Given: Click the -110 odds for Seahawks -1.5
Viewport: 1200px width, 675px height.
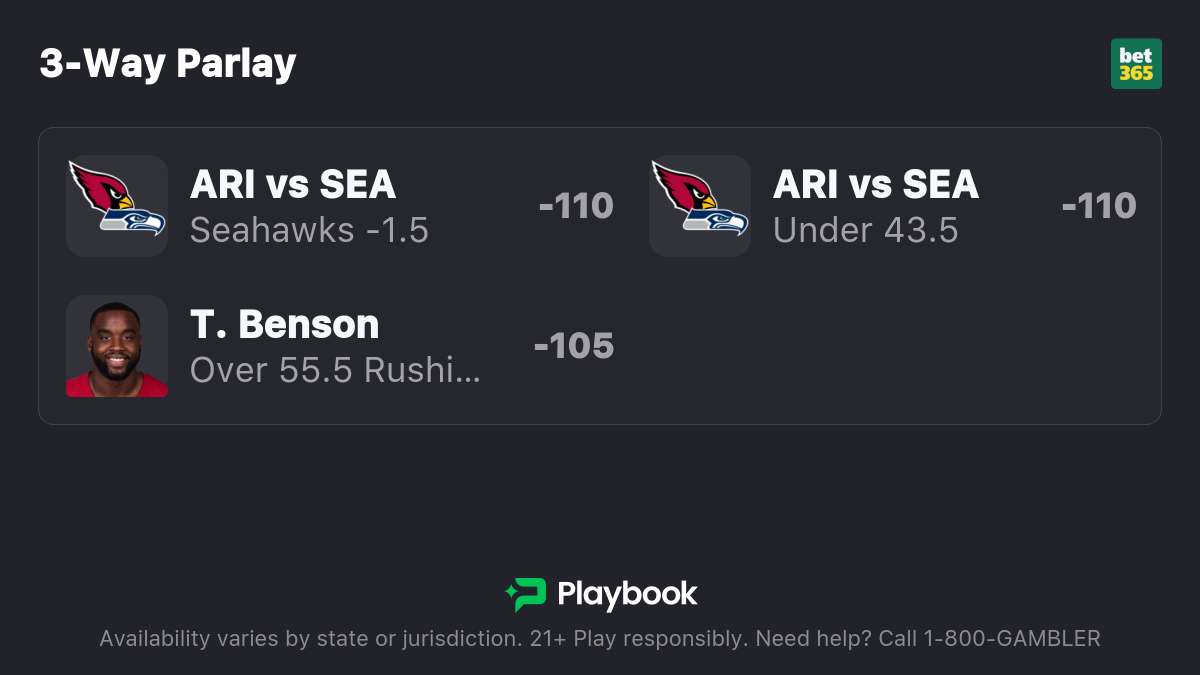Looking at the screenshot, I should [x=576, y=206].
